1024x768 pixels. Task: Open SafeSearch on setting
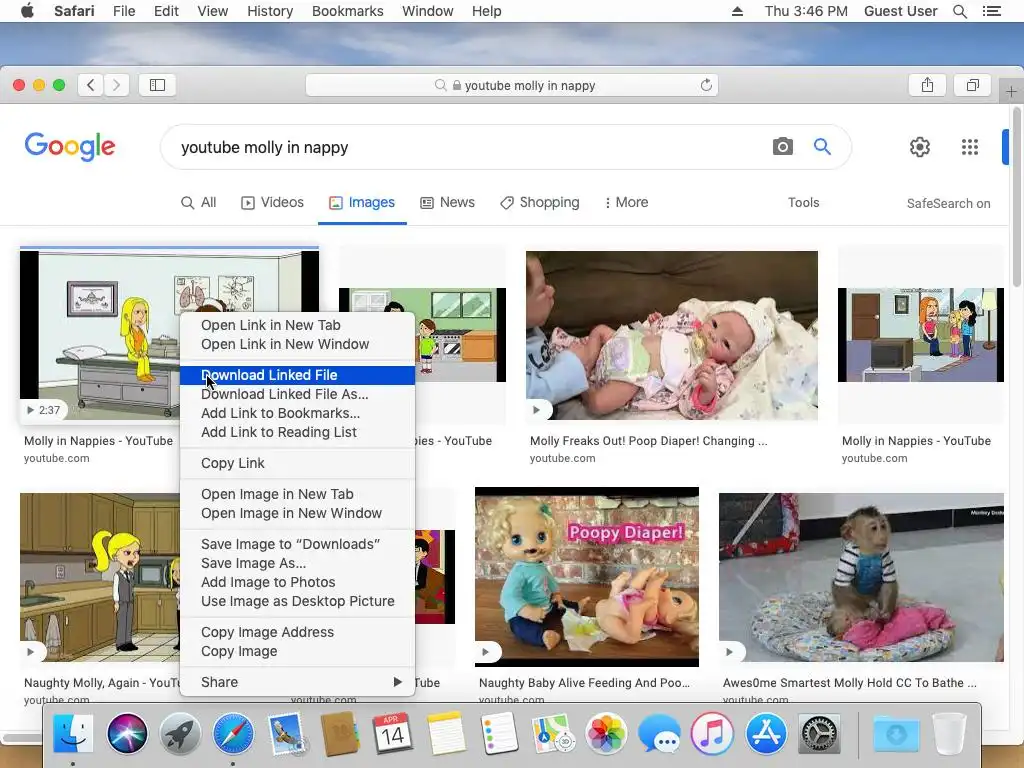pyautogui.click(x=948, y=203)
